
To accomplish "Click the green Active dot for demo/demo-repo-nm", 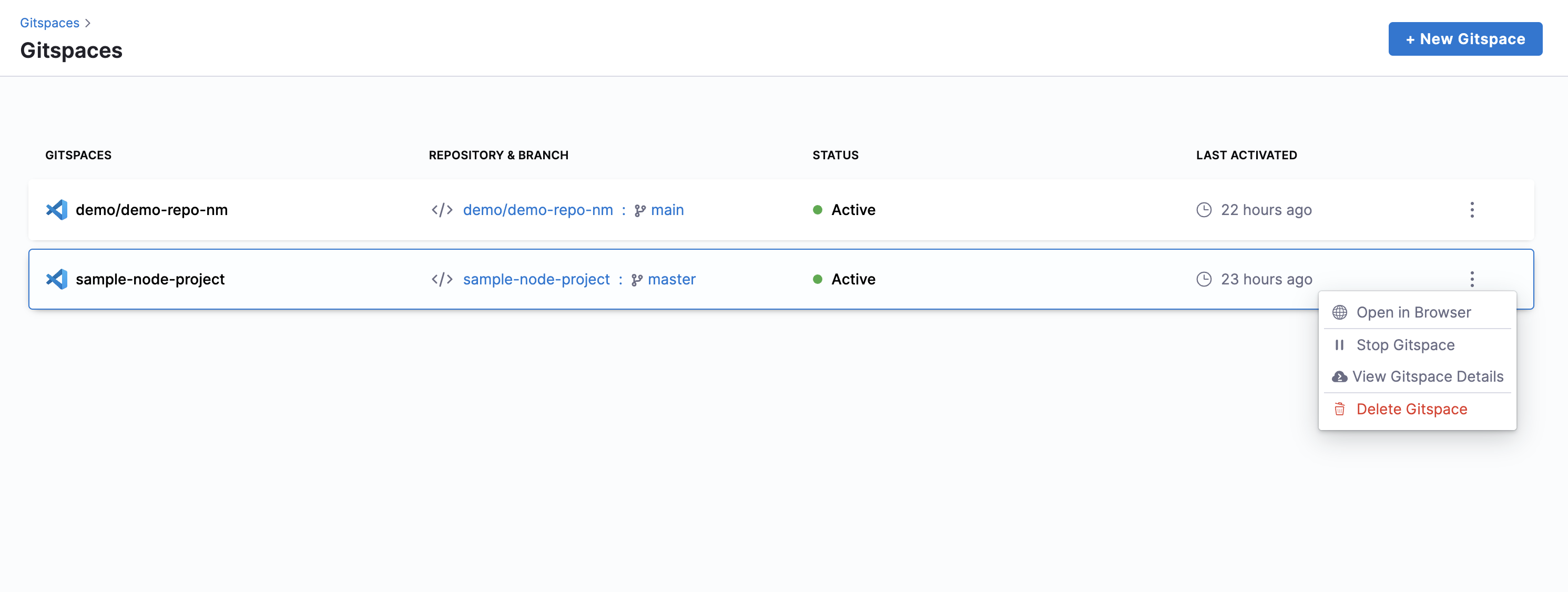I will point(818,210).
